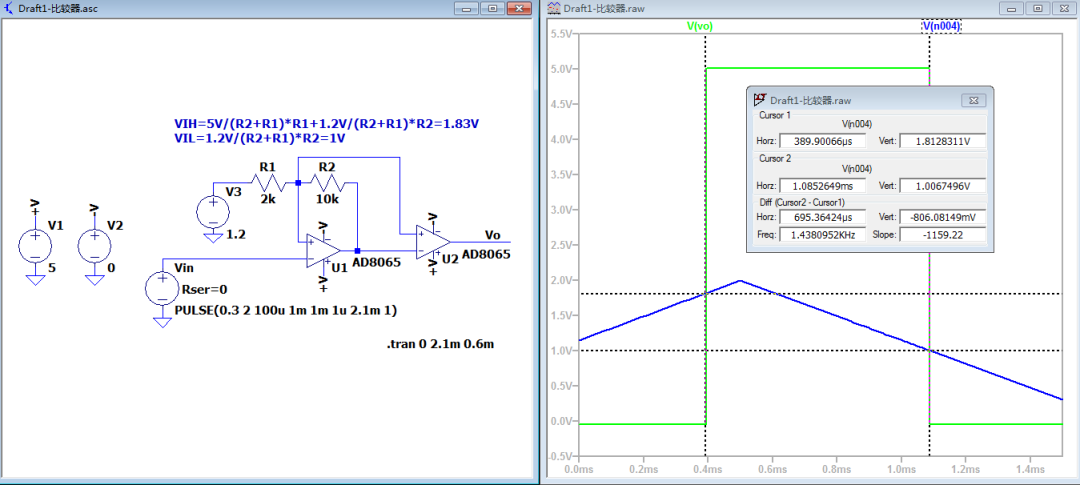Select the V1 voltage source symbol

click(x=33, y=246)
